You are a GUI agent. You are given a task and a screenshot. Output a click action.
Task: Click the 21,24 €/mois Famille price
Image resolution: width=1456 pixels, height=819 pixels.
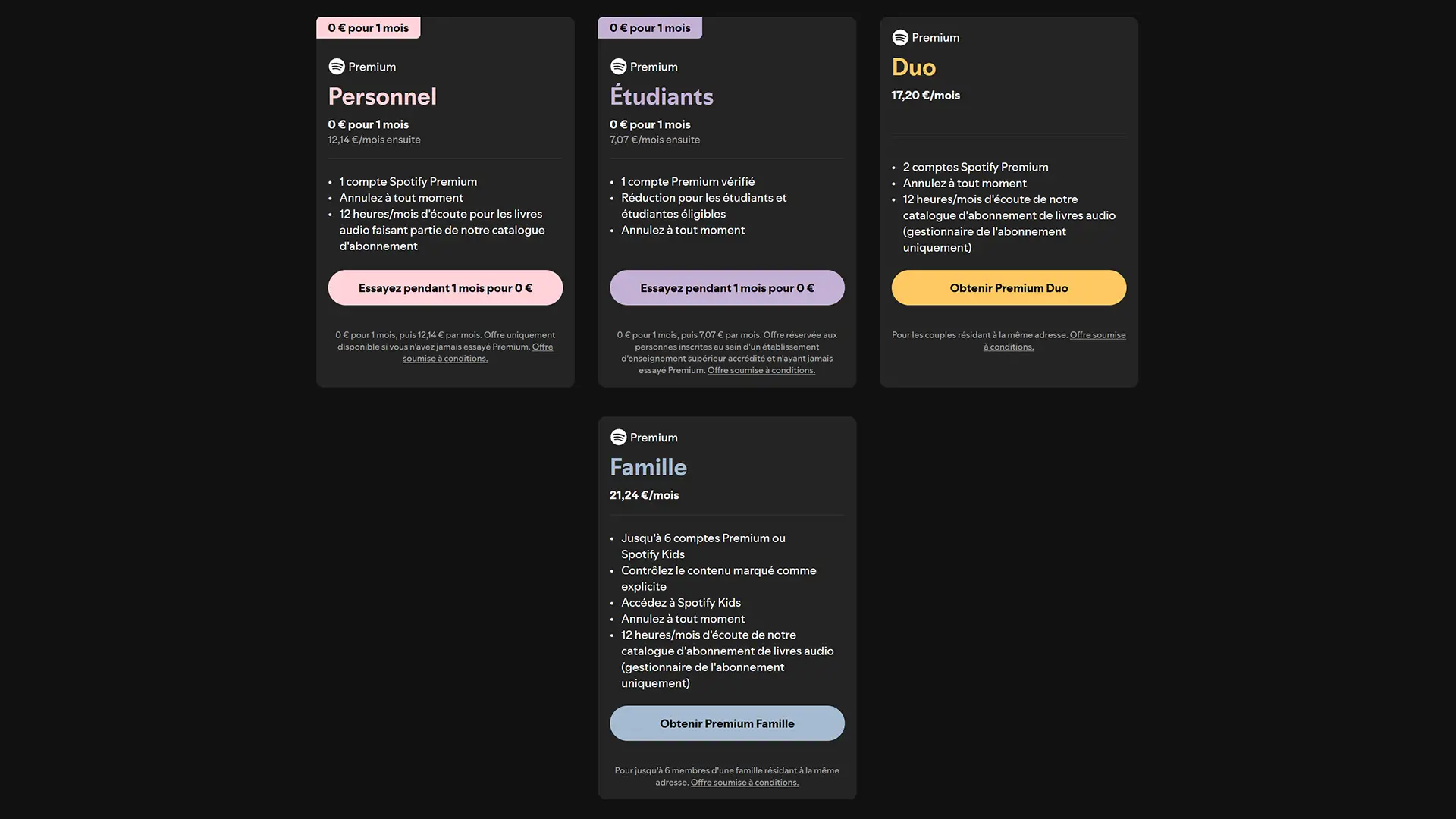point(645,495)
